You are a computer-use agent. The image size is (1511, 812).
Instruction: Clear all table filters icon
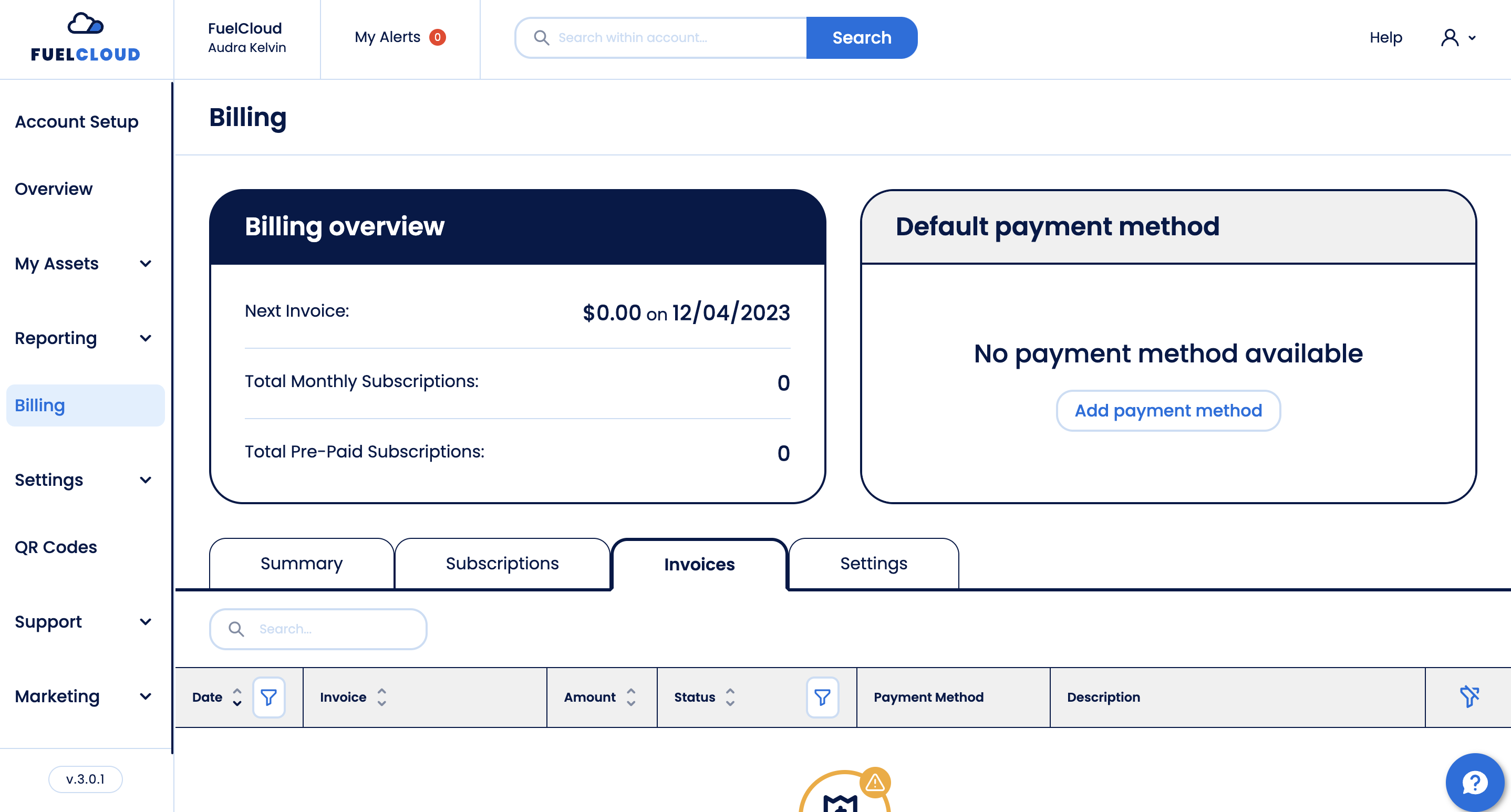click(1469, 697)
